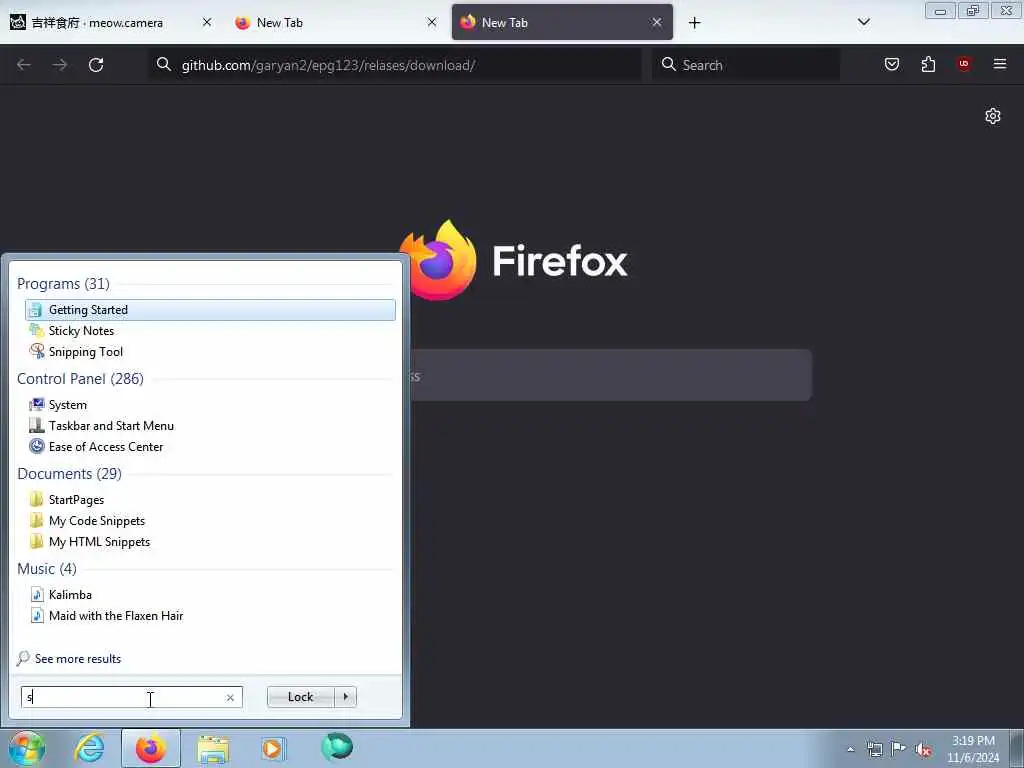
Task: Click the URL address bar field
Action: click(x=395, y=65)
